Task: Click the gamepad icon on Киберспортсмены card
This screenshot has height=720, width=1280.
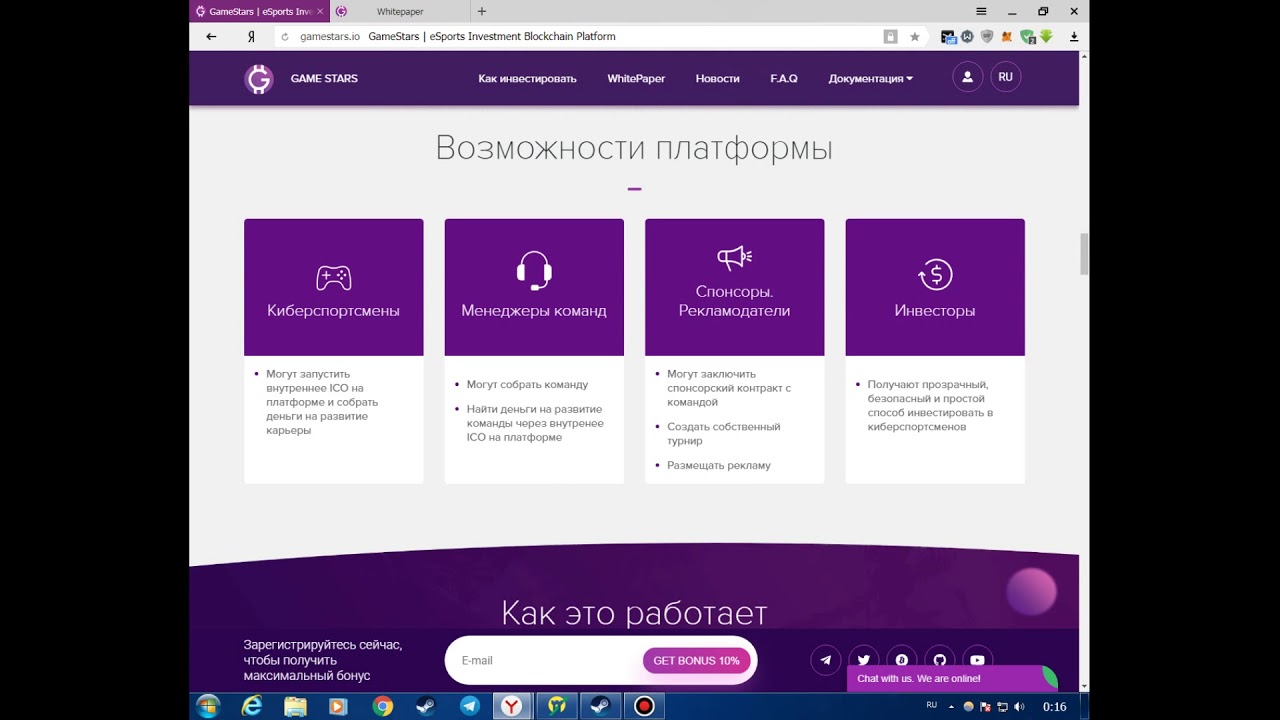Action: [x=333, y=277]
